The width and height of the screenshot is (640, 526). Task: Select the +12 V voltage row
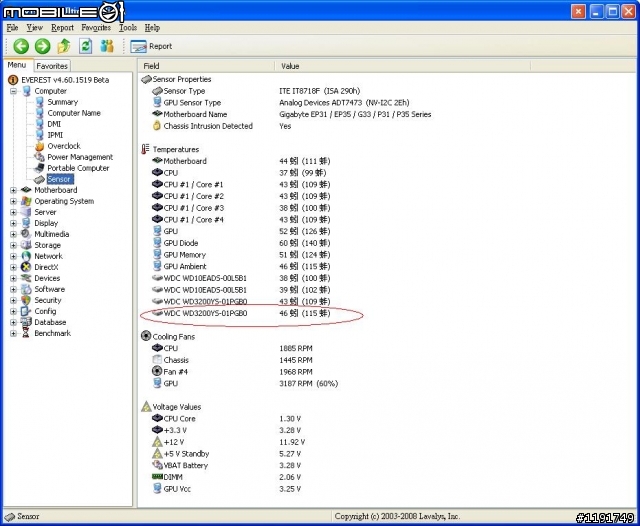(229, 442)
